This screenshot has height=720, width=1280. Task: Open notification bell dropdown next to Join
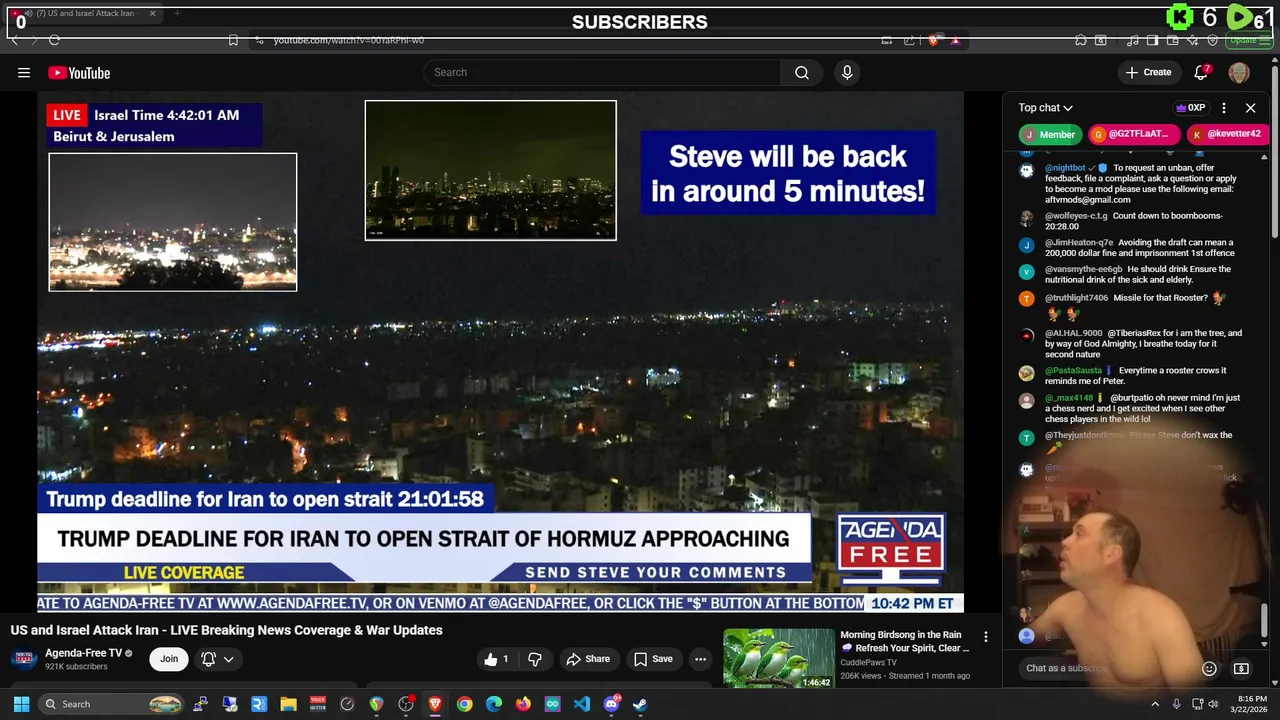[x=217, y=659]
